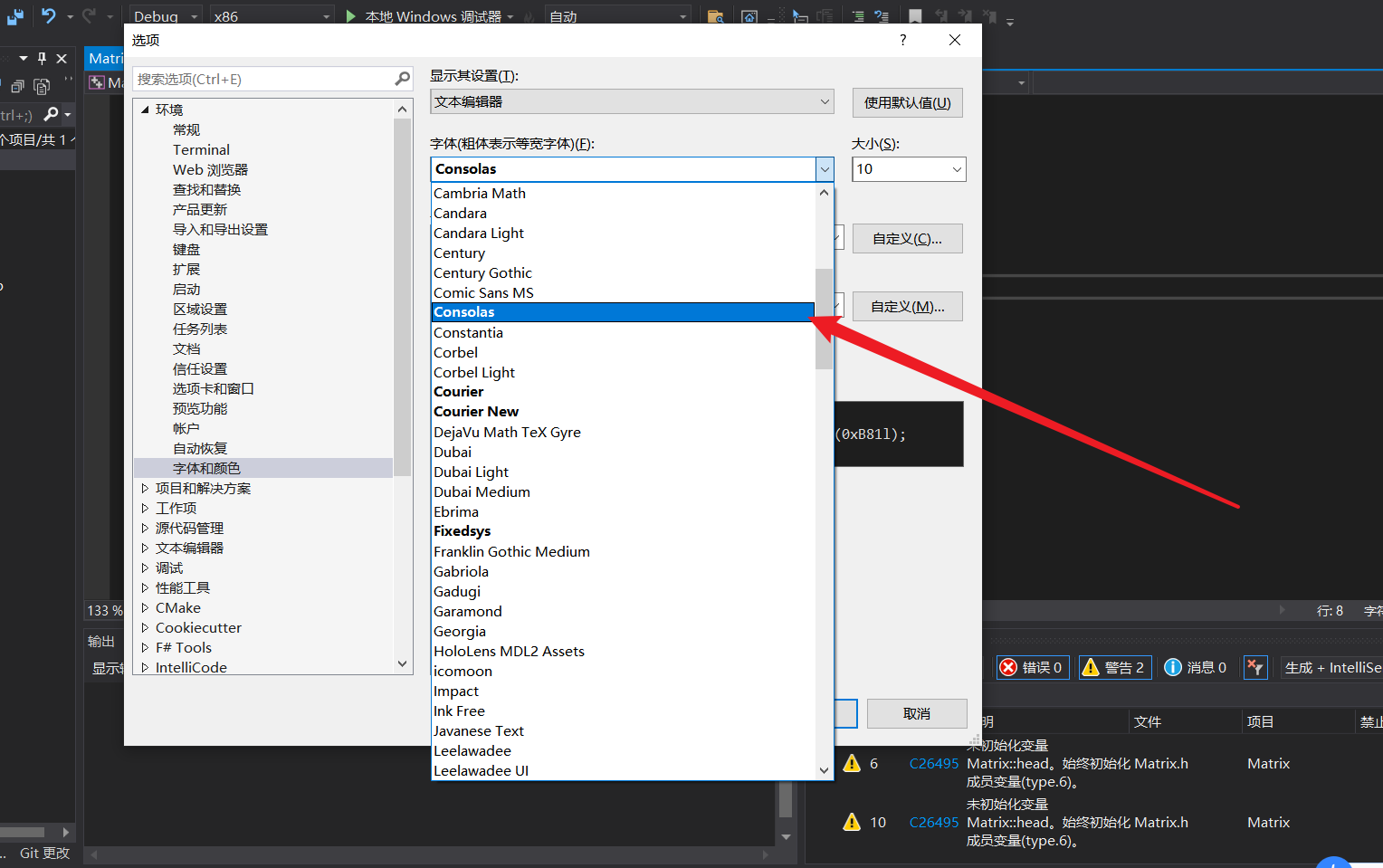
Task: Click the 自定义(C)... button
Action: 907,239
